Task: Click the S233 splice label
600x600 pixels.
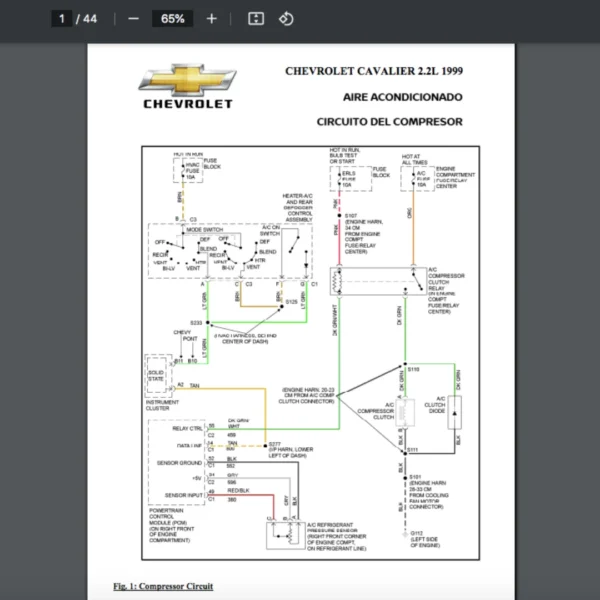Action: [x=196, y=323]
